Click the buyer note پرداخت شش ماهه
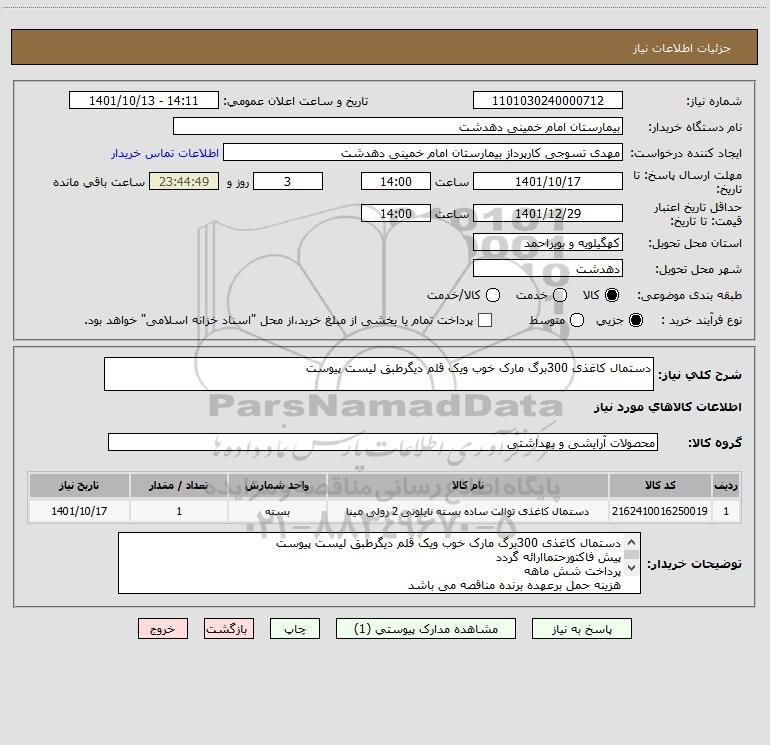 (572, 572)
